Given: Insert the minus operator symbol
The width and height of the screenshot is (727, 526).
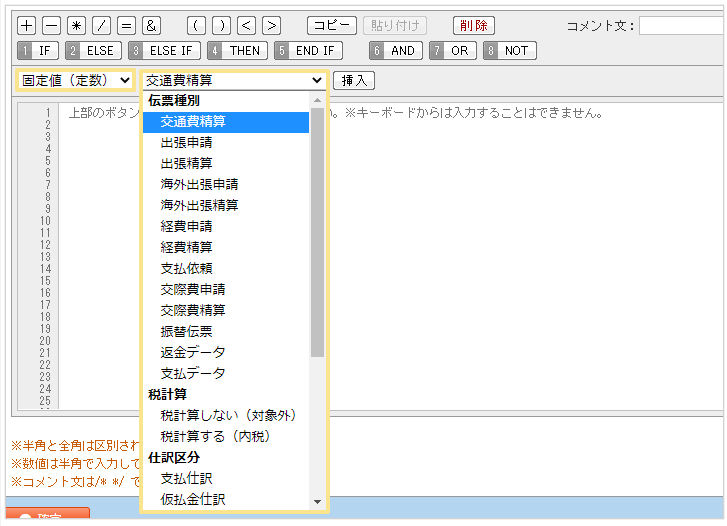Looking at the screenshot, I should (x=52, y=26).
